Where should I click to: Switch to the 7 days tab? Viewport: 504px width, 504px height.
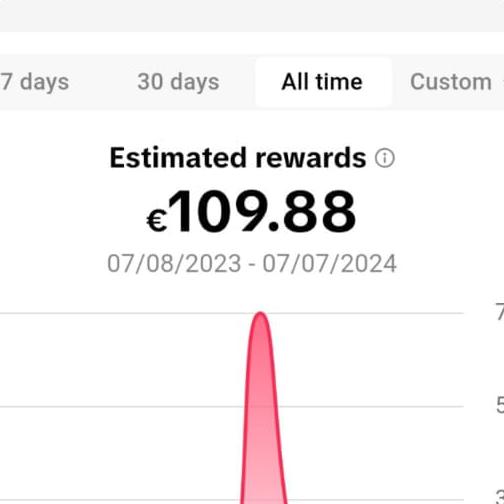coord(35,82)
